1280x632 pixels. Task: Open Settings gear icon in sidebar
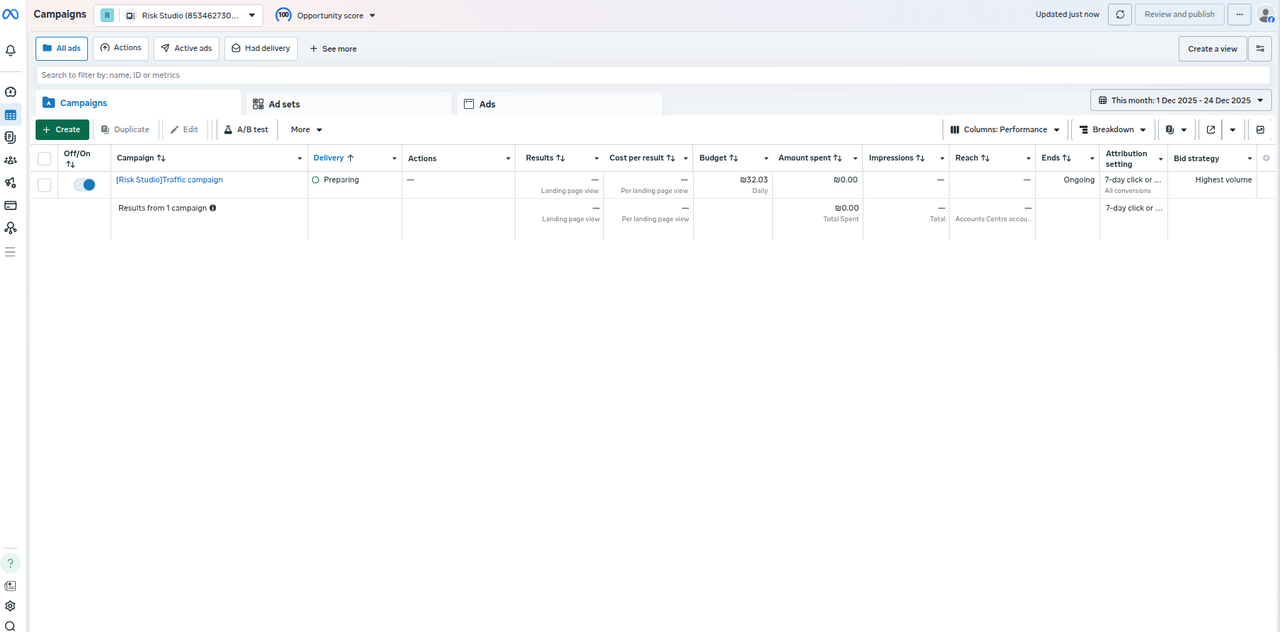pyautogui.click(x=11, y=606)
